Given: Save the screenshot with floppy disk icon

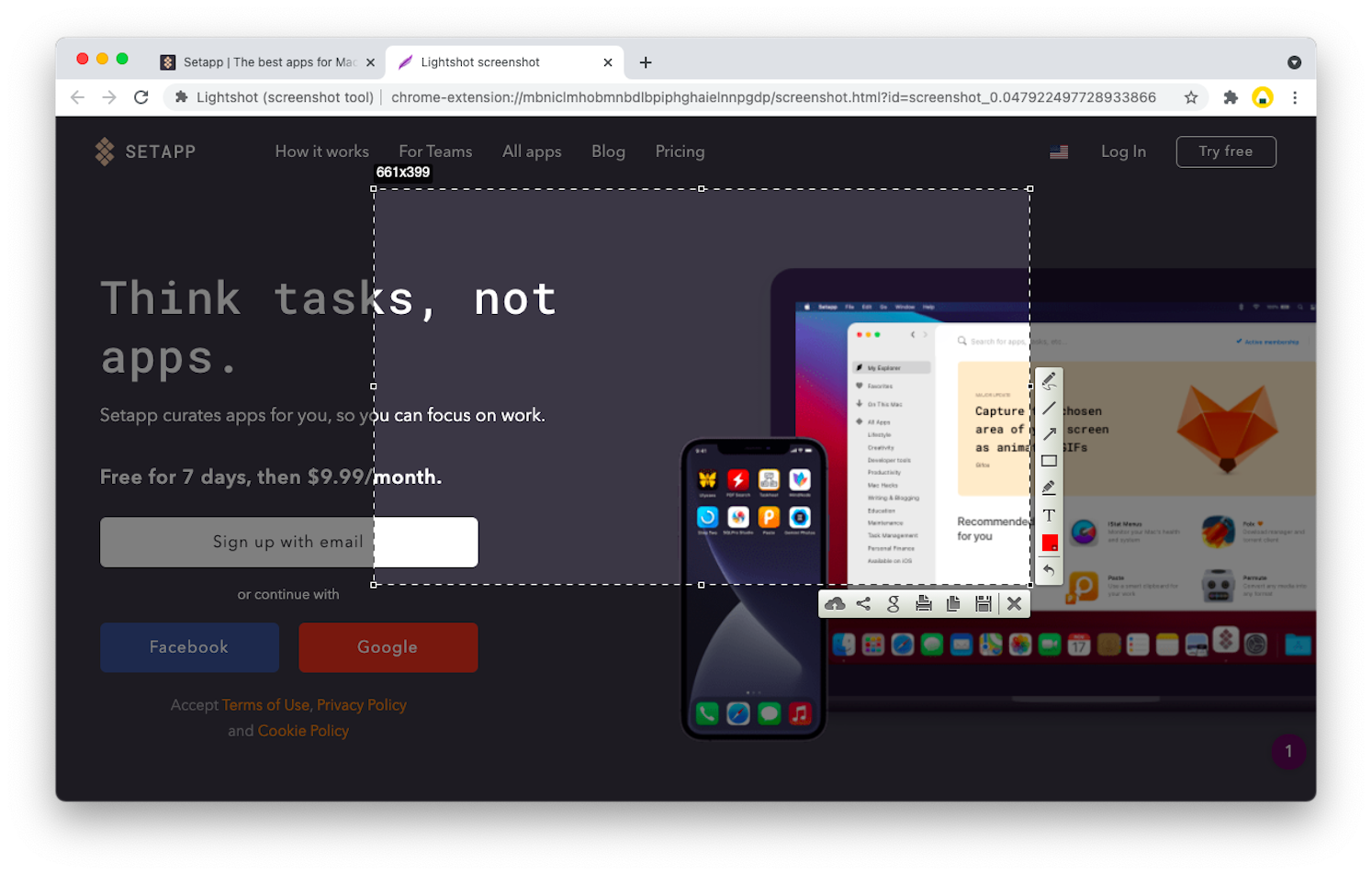Looking at the screenshot, I should tap(984, 603).
